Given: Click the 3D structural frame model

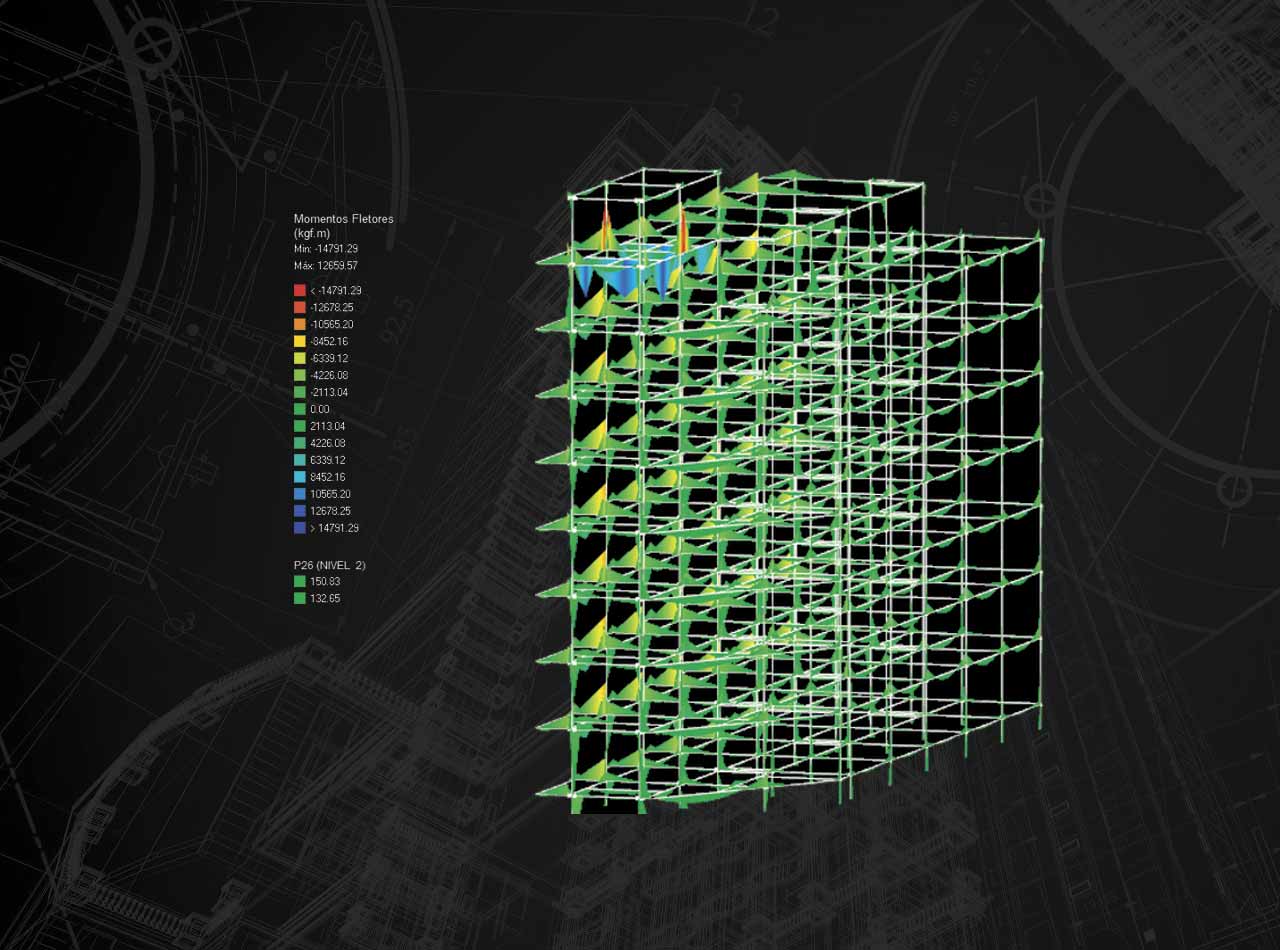Looking at the screenshot, I should pos(790,490).
